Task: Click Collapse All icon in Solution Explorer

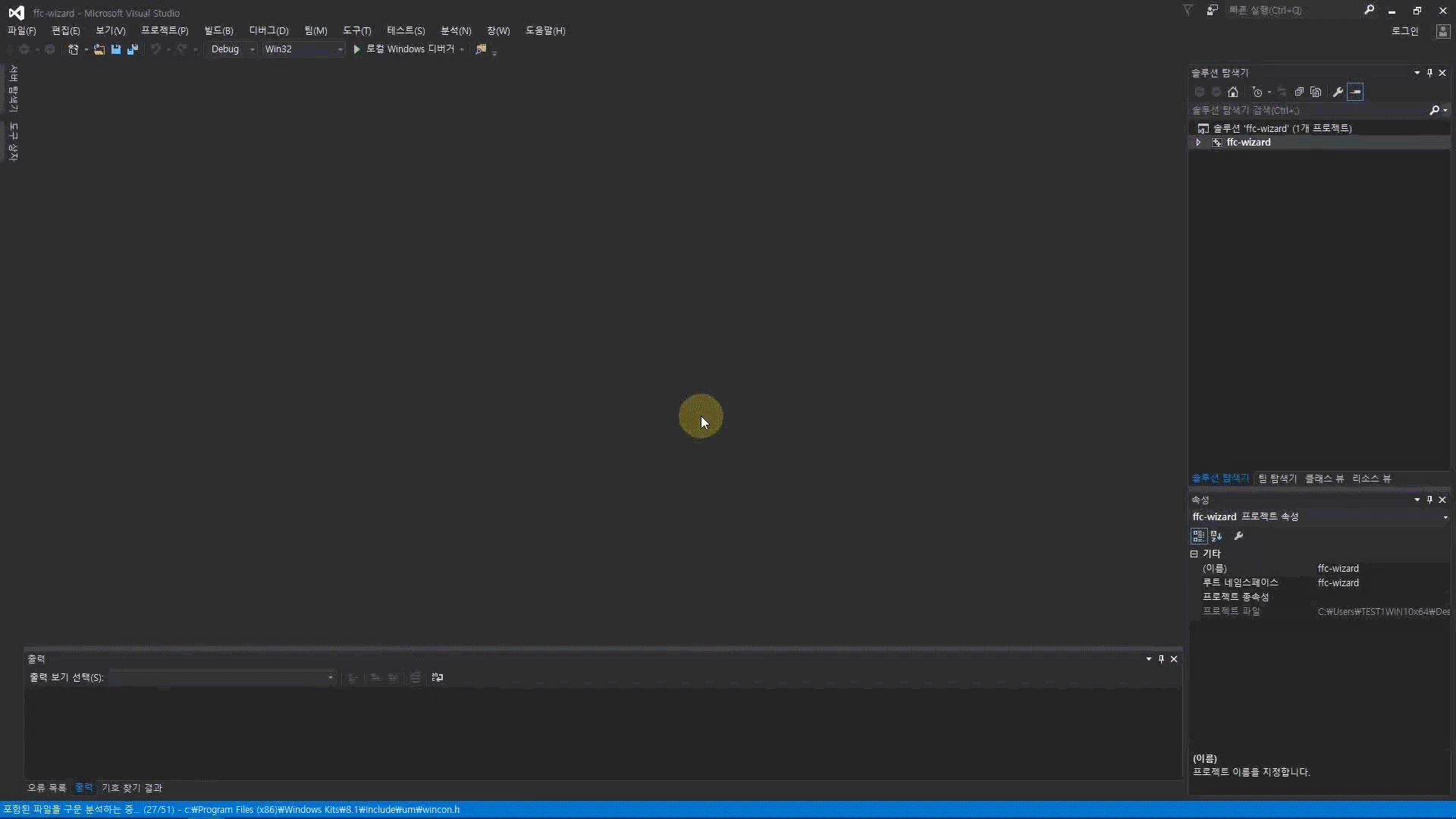Action: click(x=1299, y=92)
